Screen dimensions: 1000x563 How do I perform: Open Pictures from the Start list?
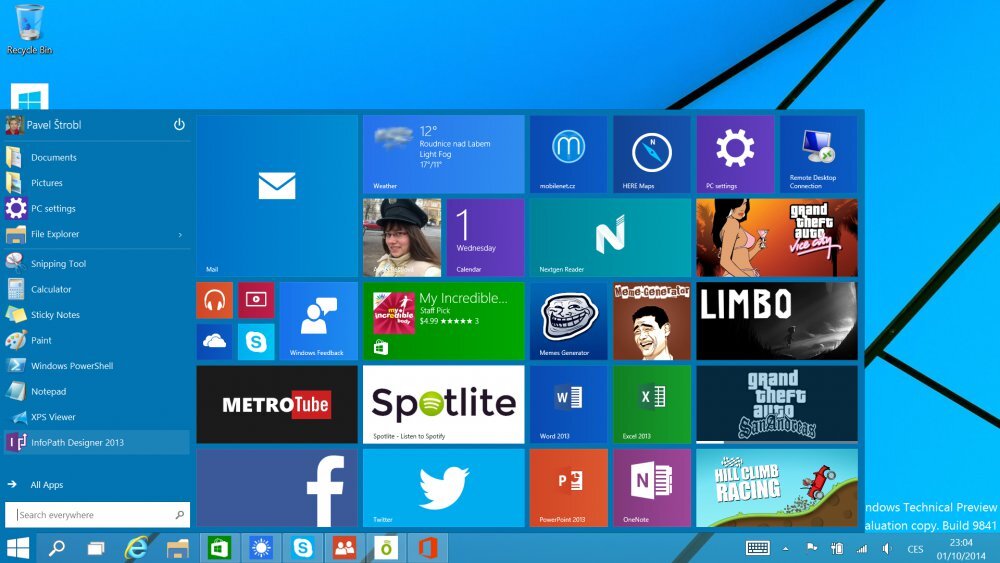(x=97, y=182)
